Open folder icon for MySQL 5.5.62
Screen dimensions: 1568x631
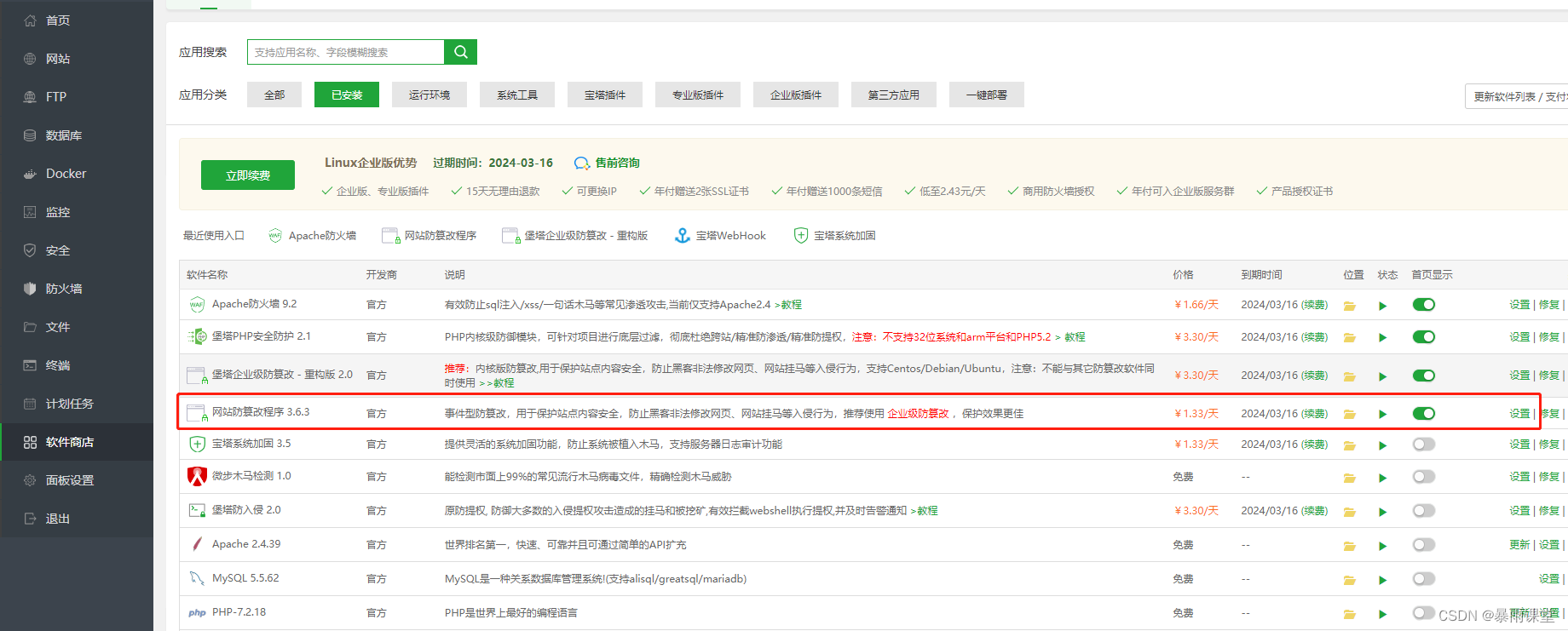1350,580
